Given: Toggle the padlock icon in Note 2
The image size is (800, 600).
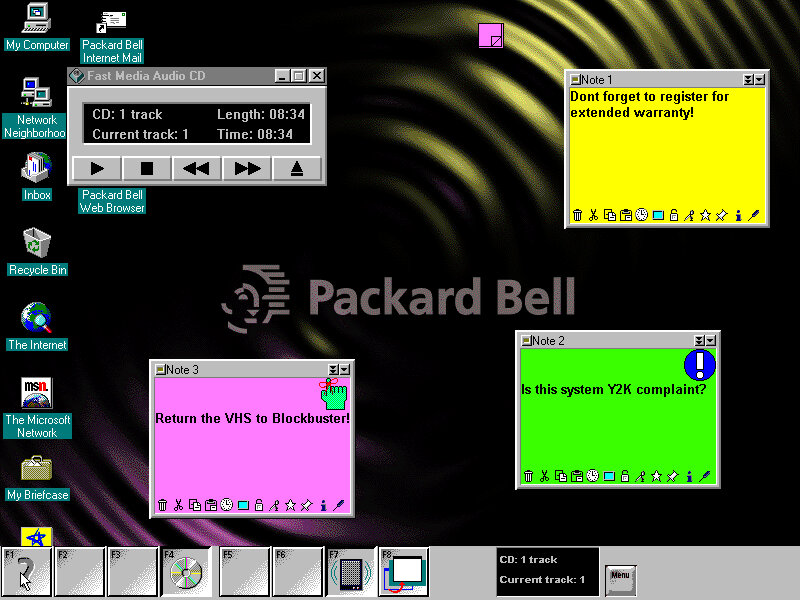Looking at the screenshot, I should pyautogui.click(x=624, y=476).
